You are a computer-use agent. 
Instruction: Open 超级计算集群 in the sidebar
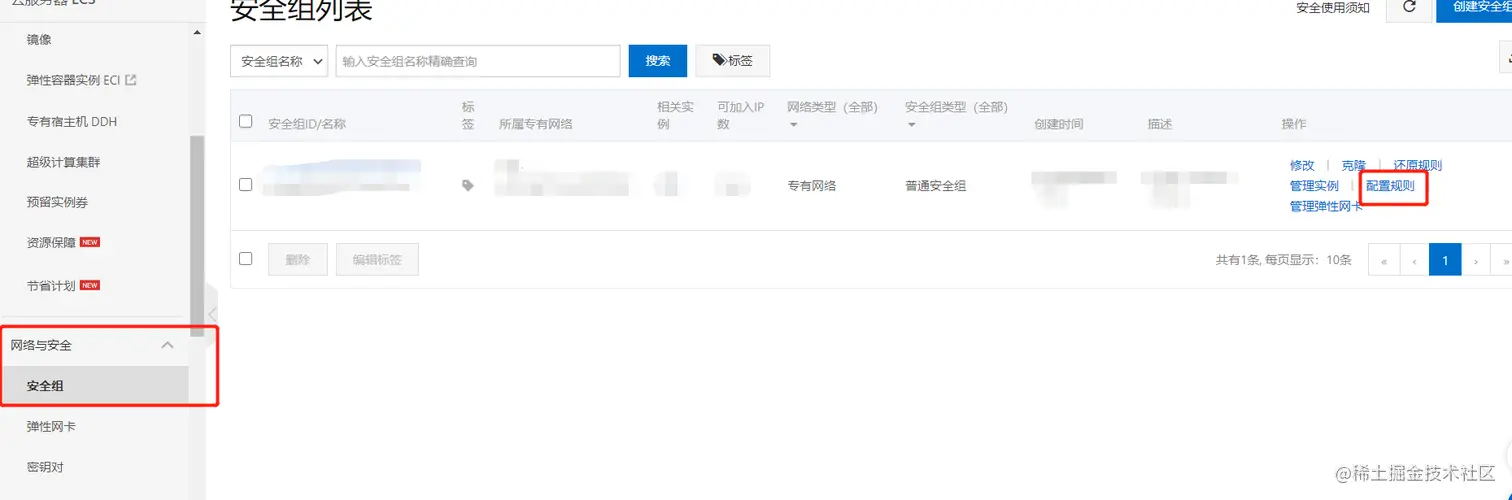[x=63, y=162]
